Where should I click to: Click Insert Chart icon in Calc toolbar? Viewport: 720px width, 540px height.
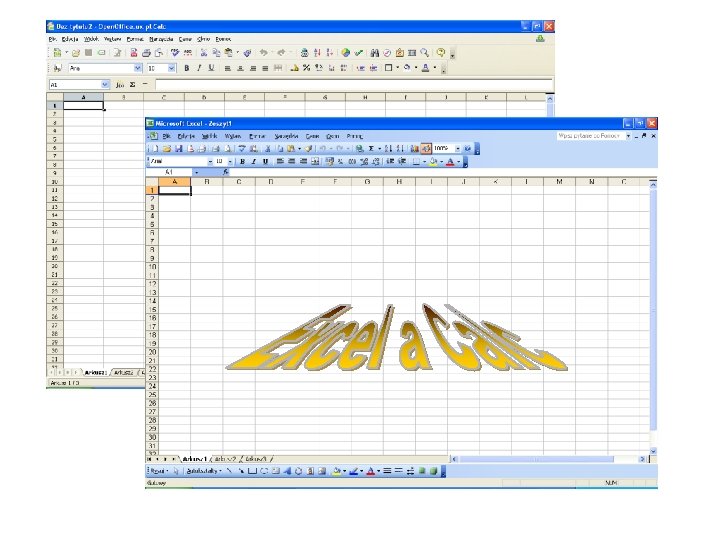(346, 53)
